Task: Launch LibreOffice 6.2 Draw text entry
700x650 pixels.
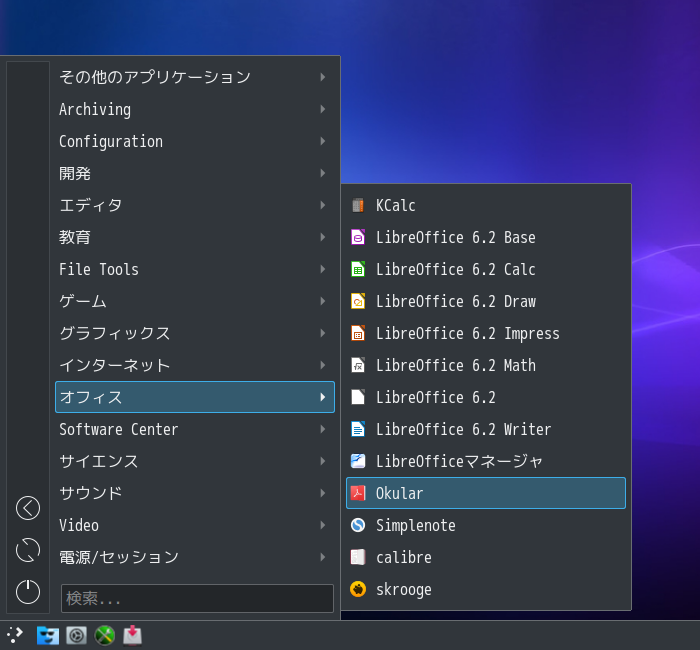Action: tap(455, 301)
